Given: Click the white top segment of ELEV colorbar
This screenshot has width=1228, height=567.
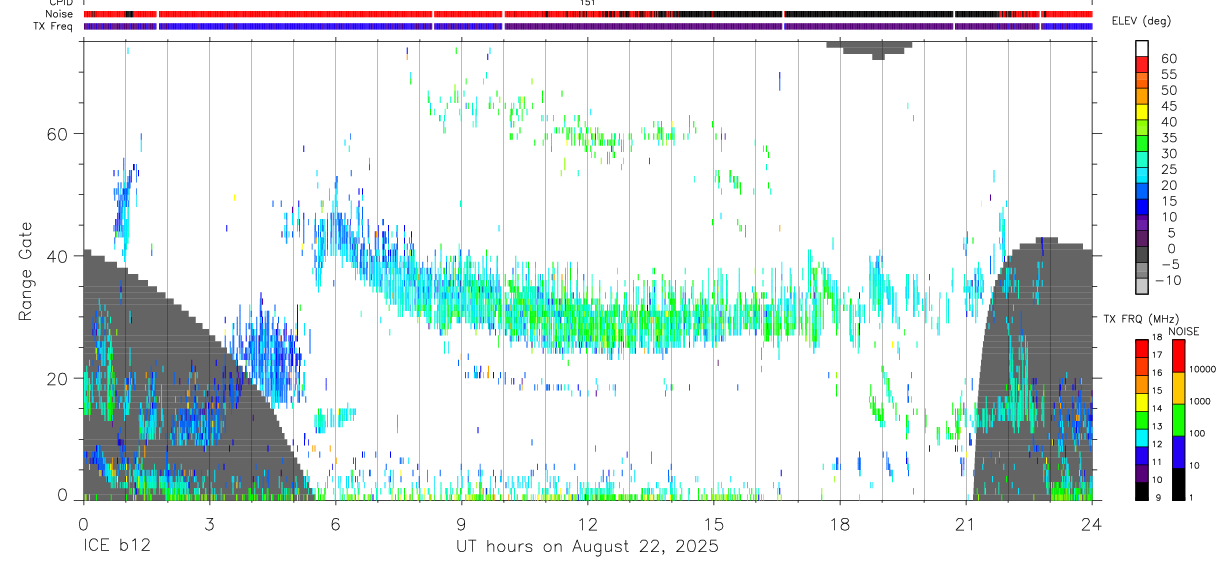Looking at the screenshot, I should (x=1142, y=48).
